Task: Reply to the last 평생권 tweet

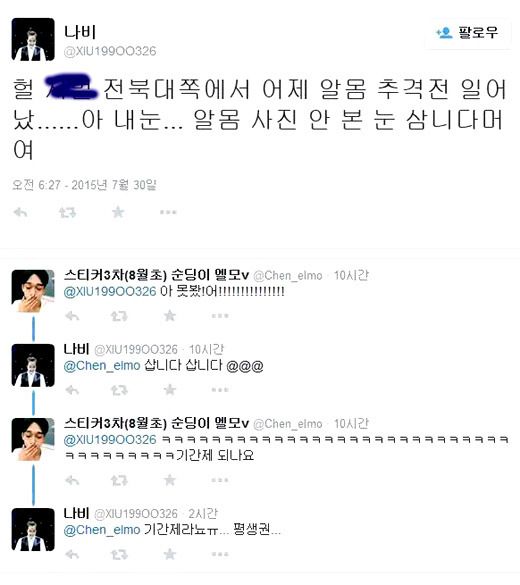Action: 72,554
